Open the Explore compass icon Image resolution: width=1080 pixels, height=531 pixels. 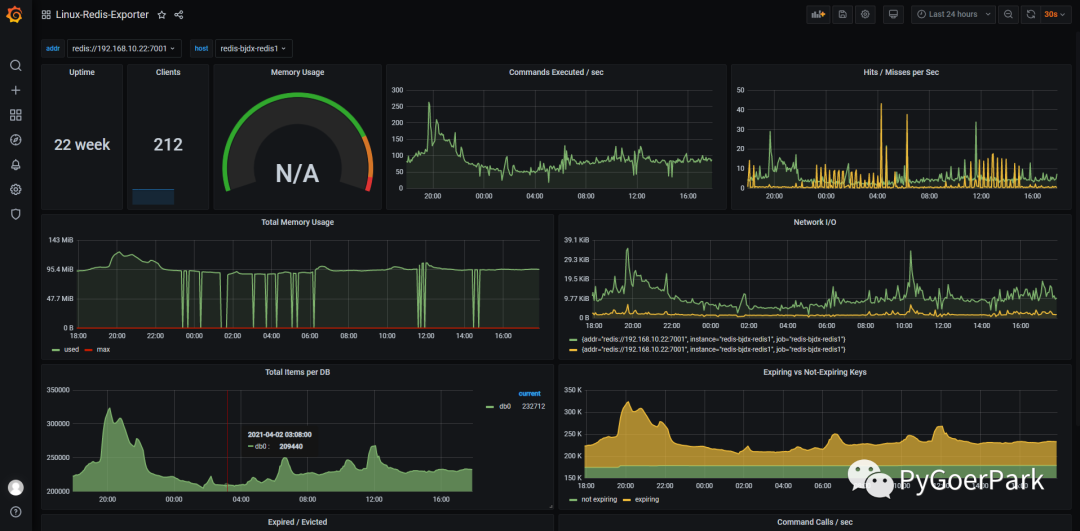(15, 140)
